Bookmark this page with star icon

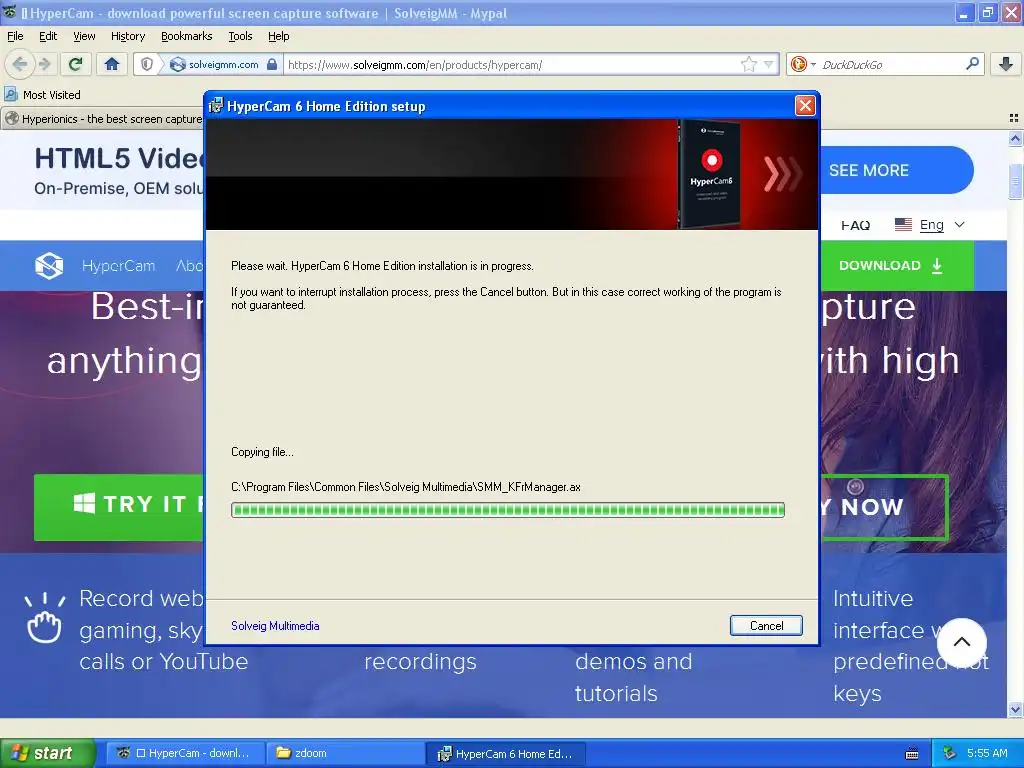tap(748, 64)
